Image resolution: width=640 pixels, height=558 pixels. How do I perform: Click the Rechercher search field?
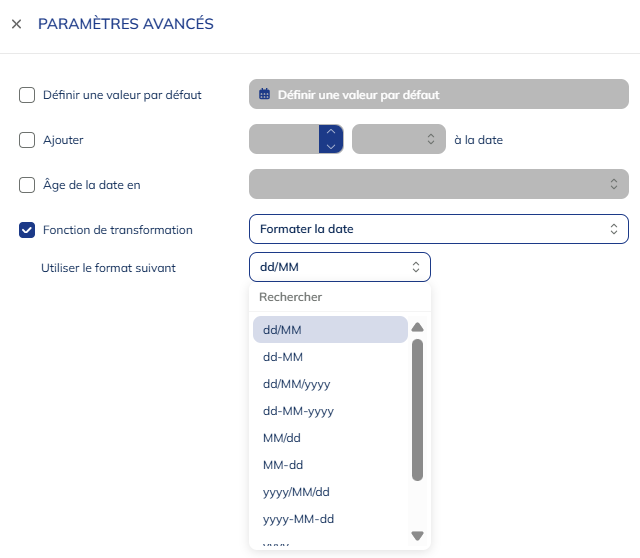coord(339,297)
